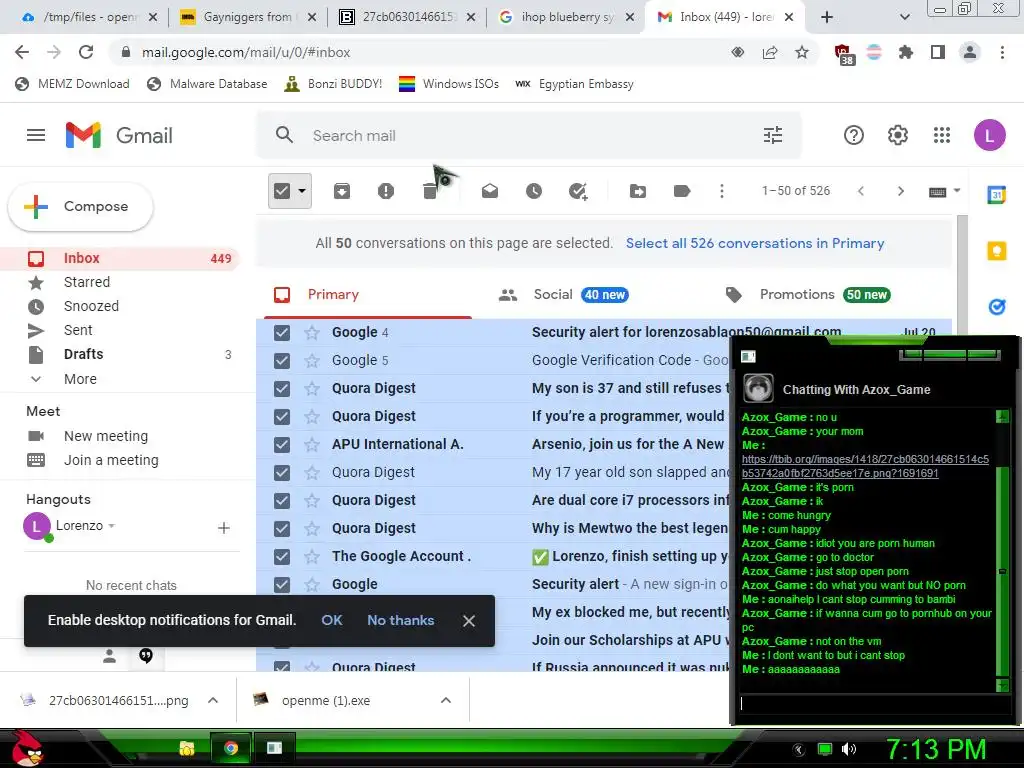
Task: Open Gmail main menu hamburger icon
Action: (36, 135)
